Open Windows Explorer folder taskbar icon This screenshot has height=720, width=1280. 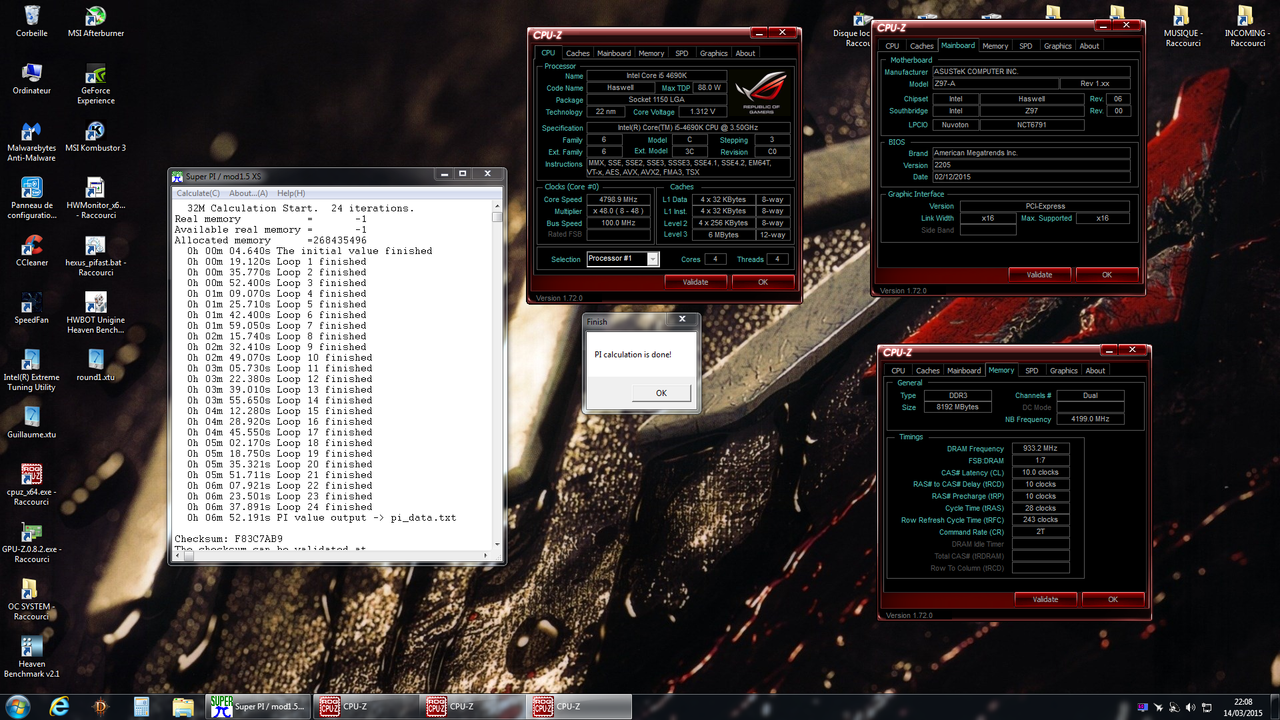(x=183, y=707)
